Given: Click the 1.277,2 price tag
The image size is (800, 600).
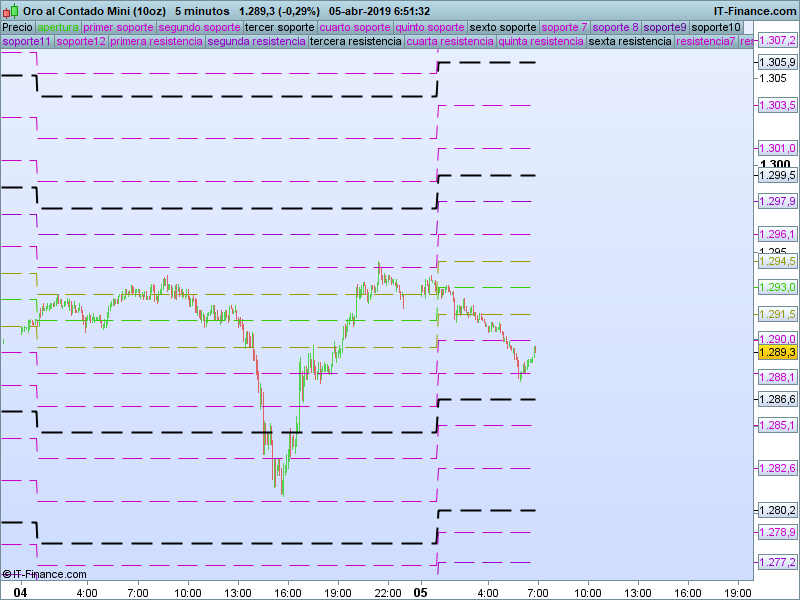Looking at the screenshot, I should coord(777,562).
